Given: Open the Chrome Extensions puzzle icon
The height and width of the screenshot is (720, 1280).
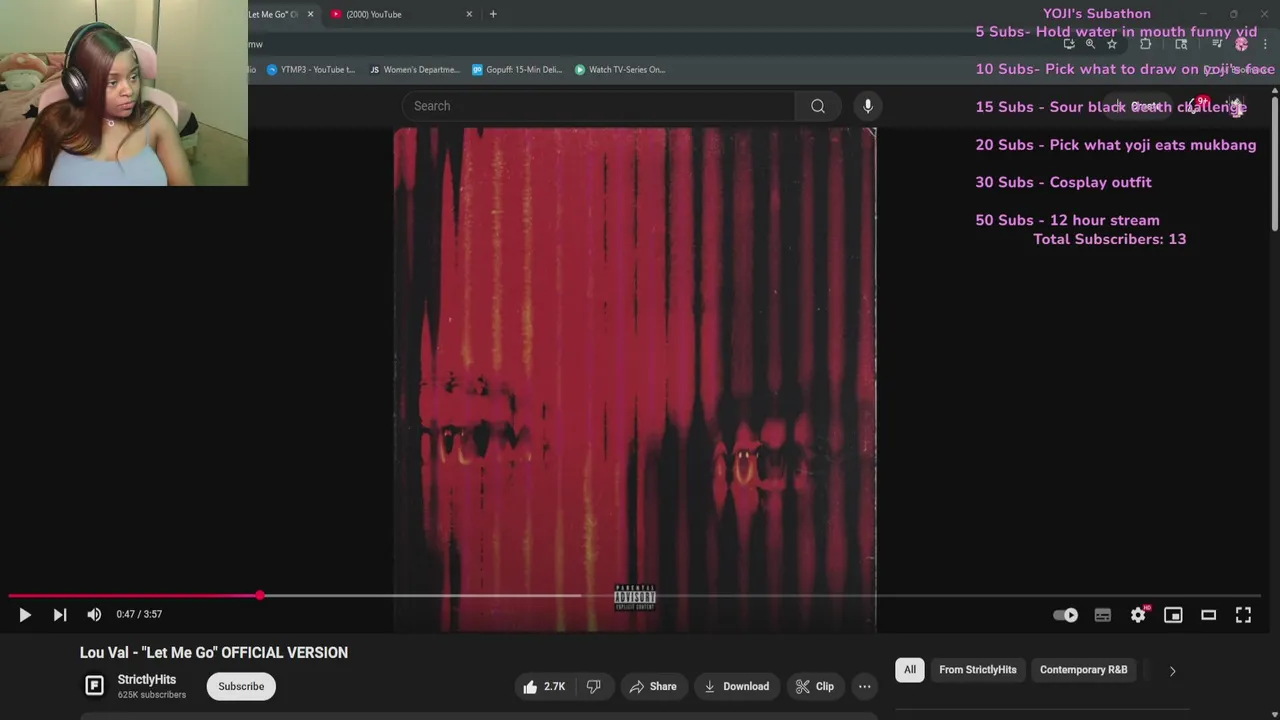Looking at the screenshot, I should 1146,44.
